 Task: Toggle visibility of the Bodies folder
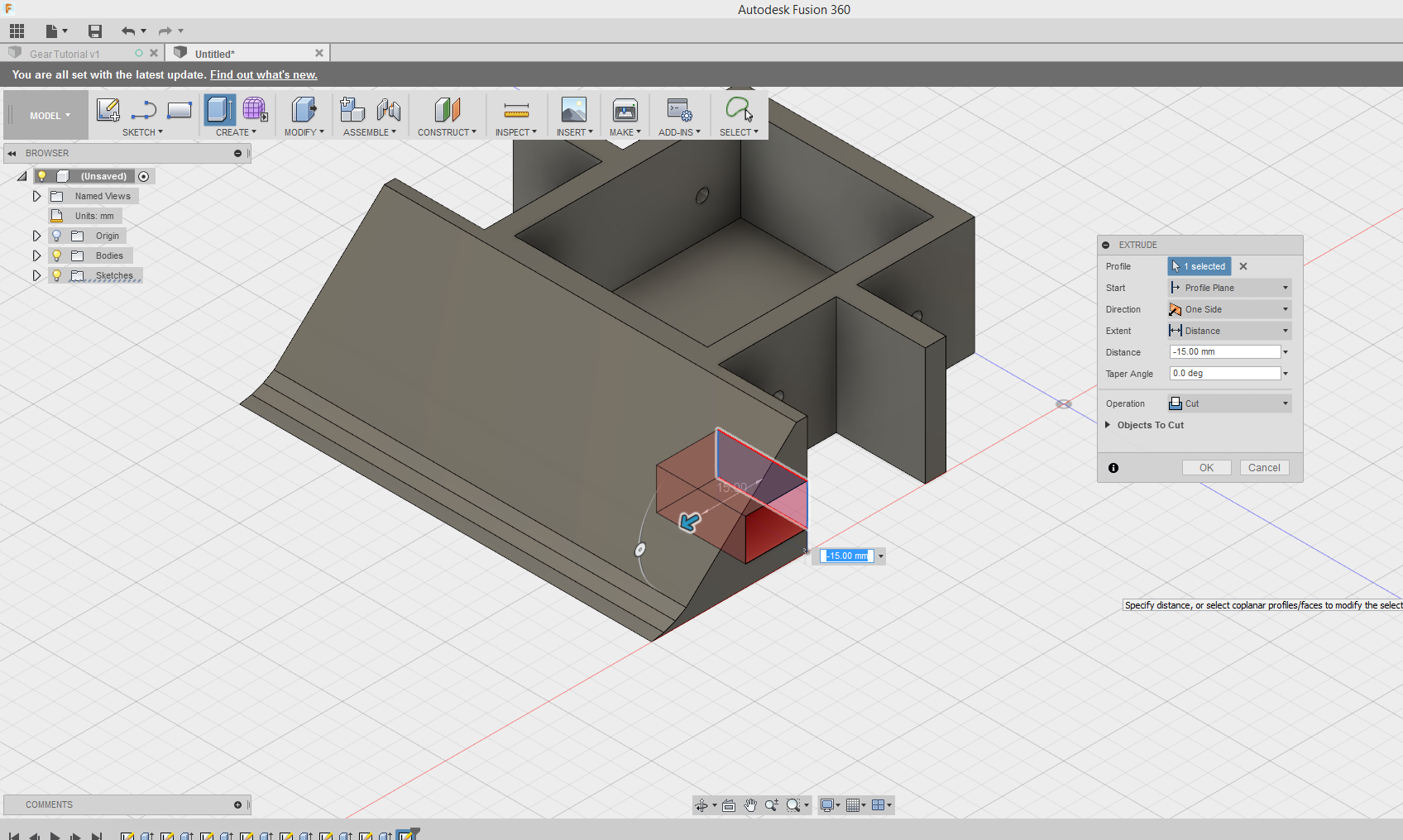pyautogui.click(x=56, y=255)
